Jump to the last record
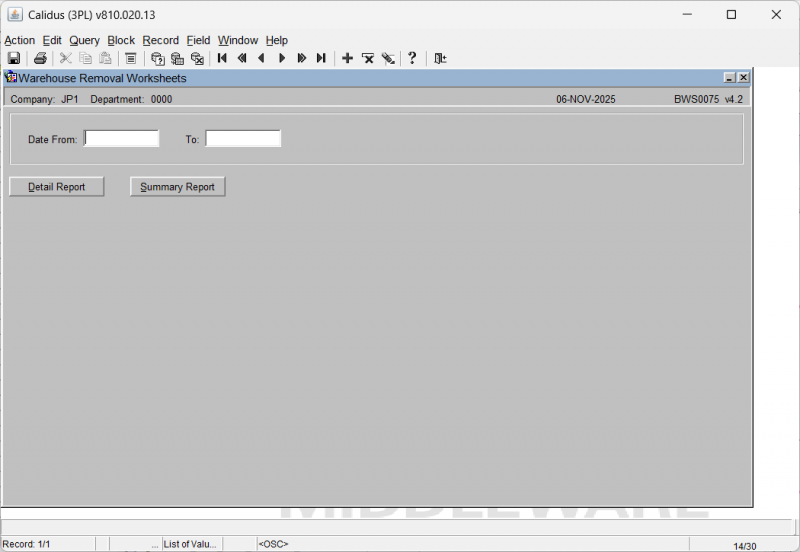Screen dimensions: 800x552 point(321,58)
